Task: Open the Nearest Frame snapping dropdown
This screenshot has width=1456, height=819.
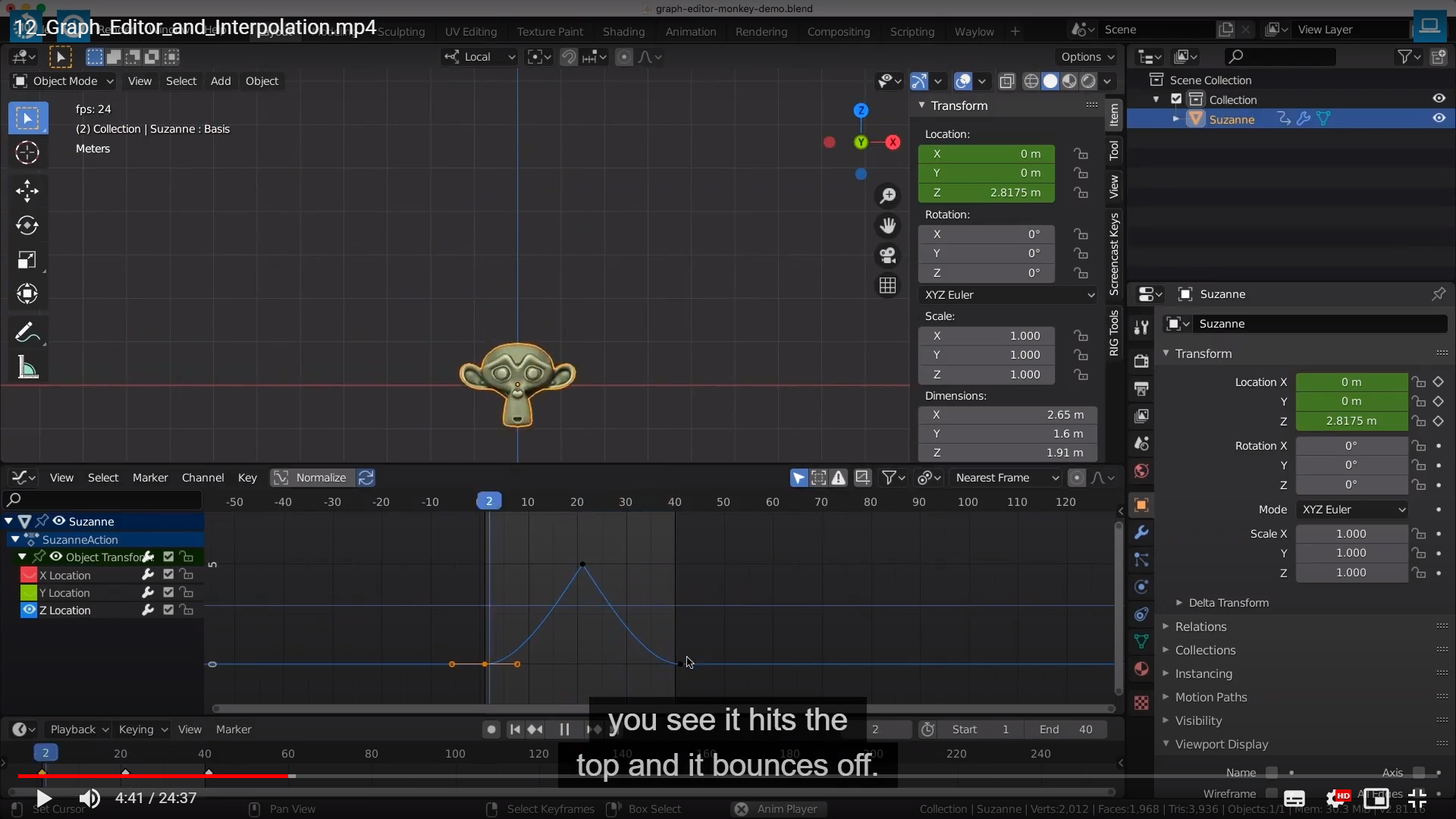Action: click(x=1006, y=478)
